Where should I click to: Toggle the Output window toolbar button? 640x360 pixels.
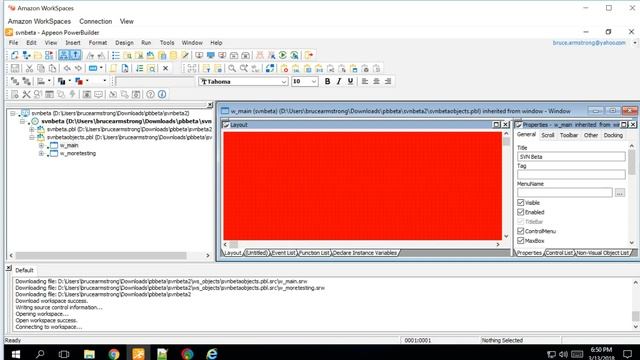(x=76, y=55)
